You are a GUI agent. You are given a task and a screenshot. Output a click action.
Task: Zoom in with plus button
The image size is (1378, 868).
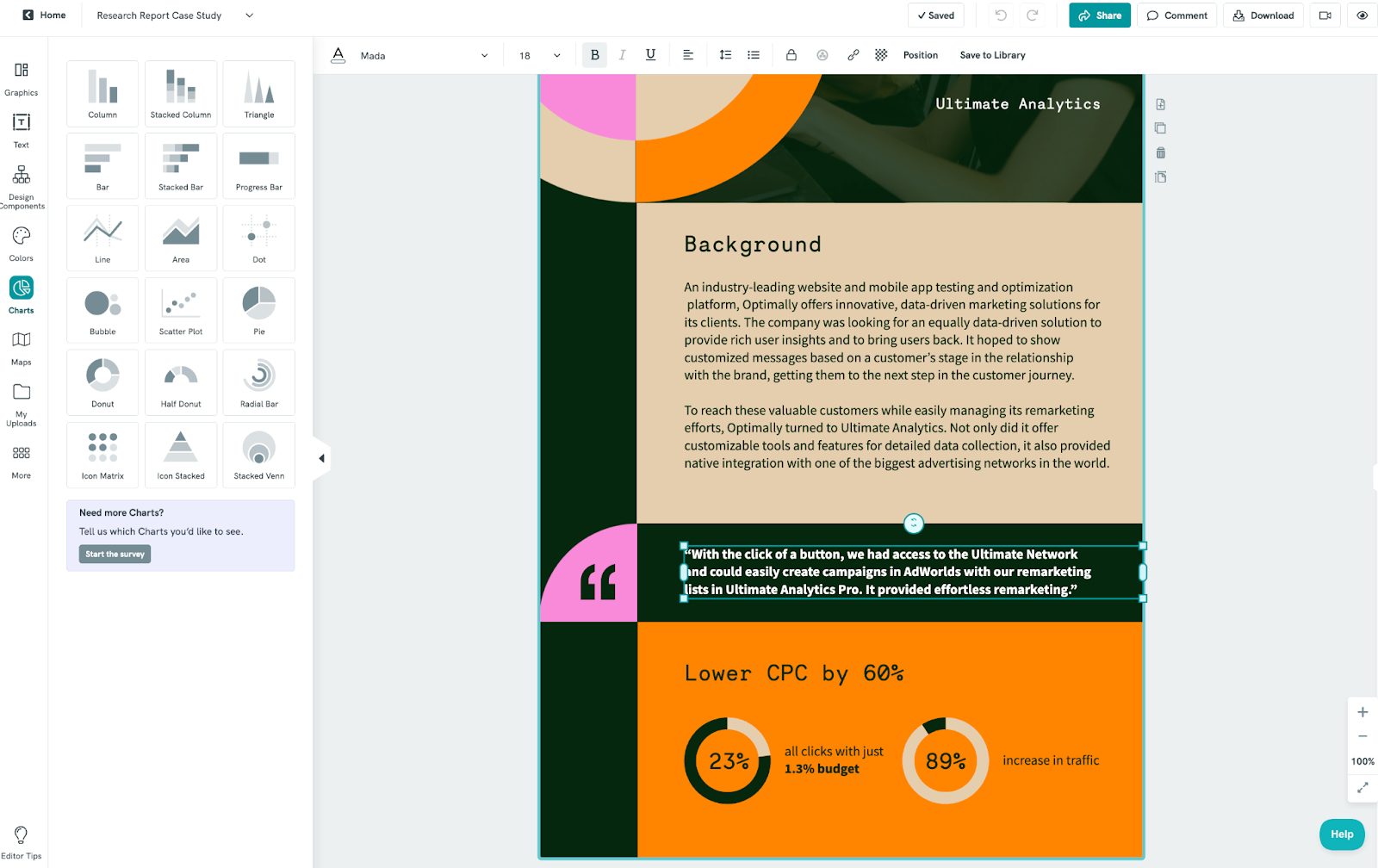(x=1362, y=712)
